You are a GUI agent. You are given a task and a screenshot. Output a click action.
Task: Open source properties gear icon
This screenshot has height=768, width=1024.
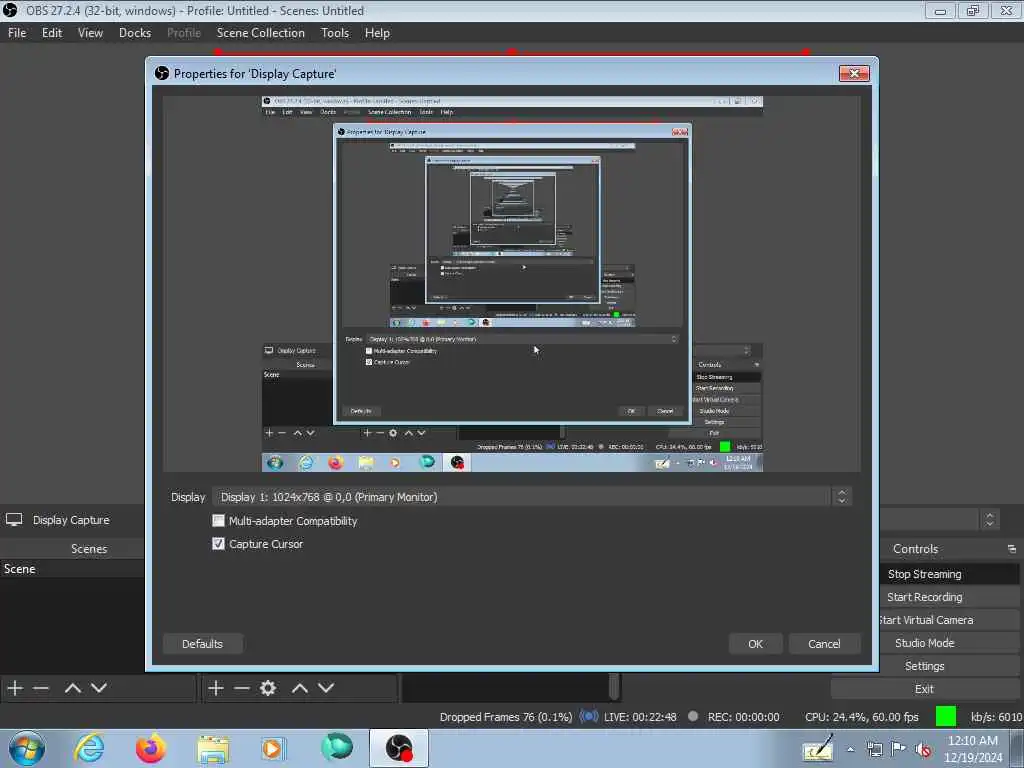[268, 688]
